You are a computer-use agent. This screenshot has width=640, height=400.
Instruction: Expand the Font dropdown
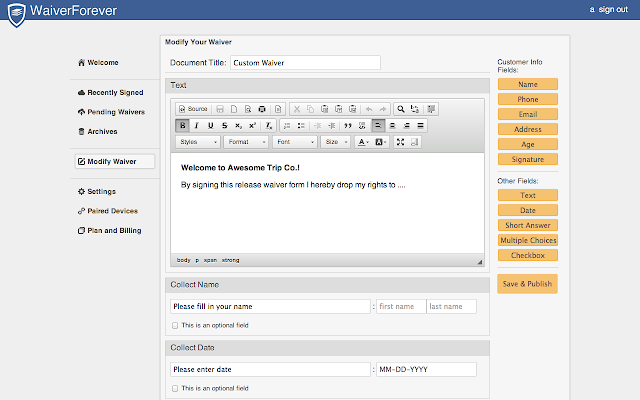[294, 142]
